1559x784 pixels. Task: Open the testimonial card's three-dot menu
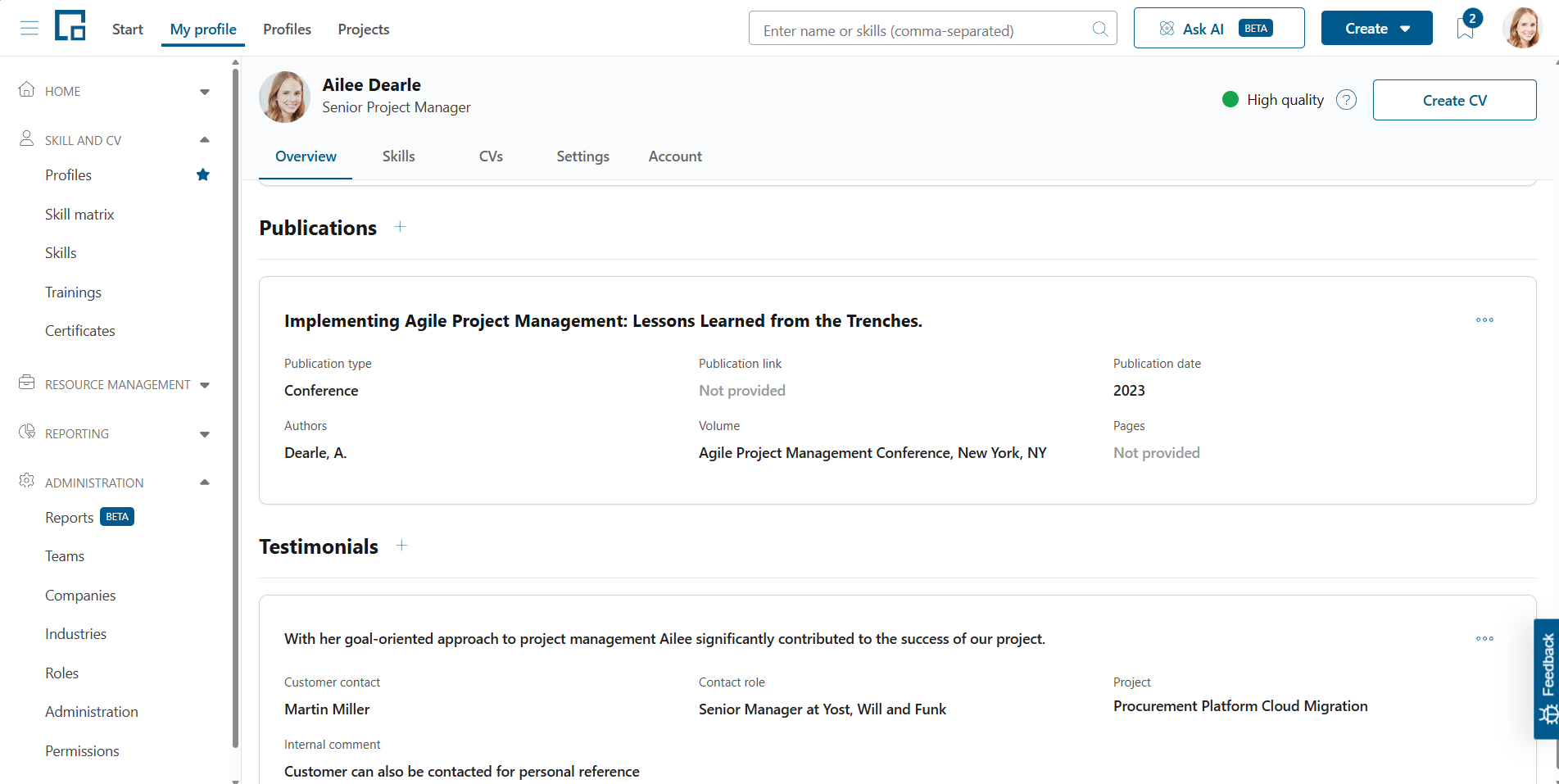tap(1484, 639)
